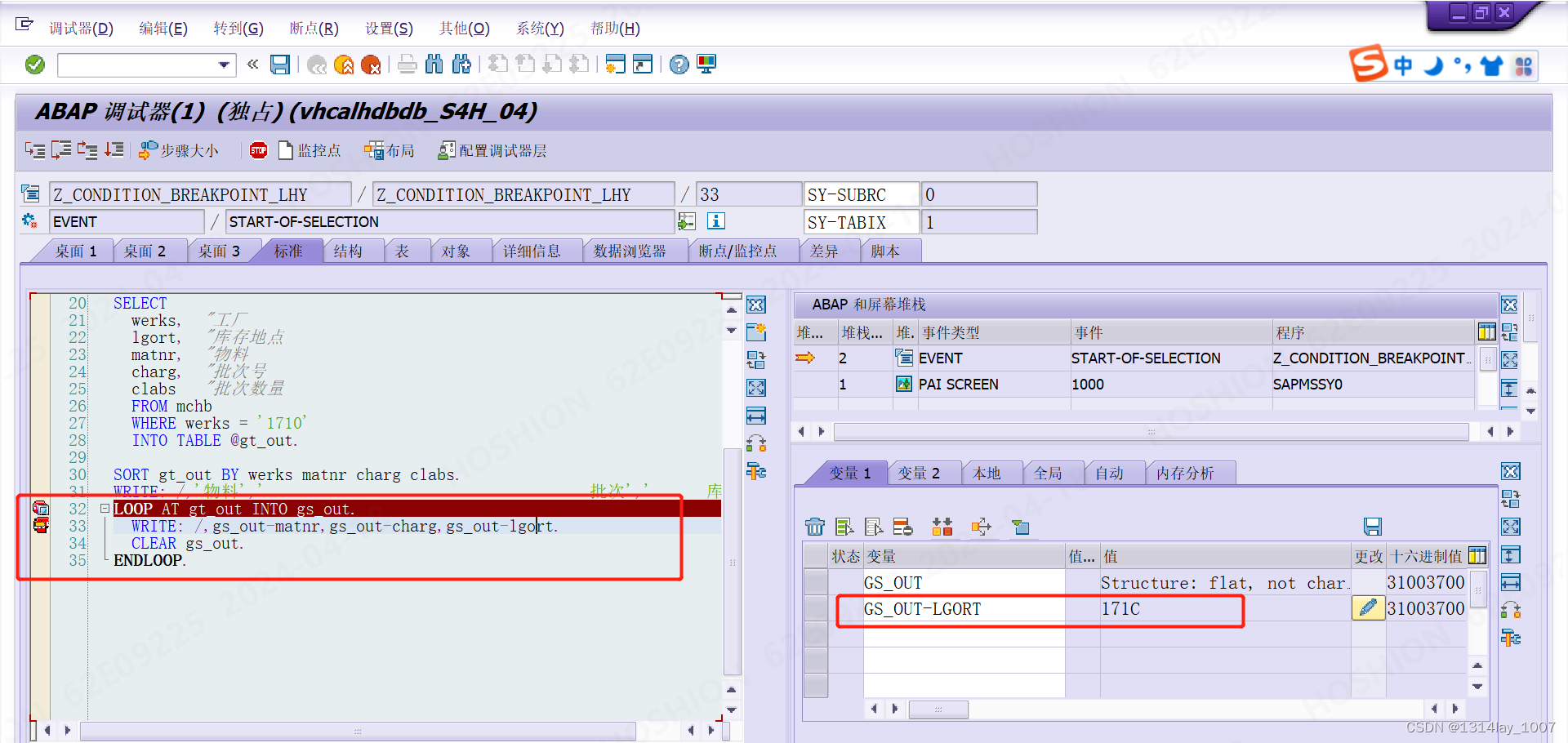Click the variable table horizontal scrollbar thumb
Viewport: 1568px width, 743px height.
point(939,709)
